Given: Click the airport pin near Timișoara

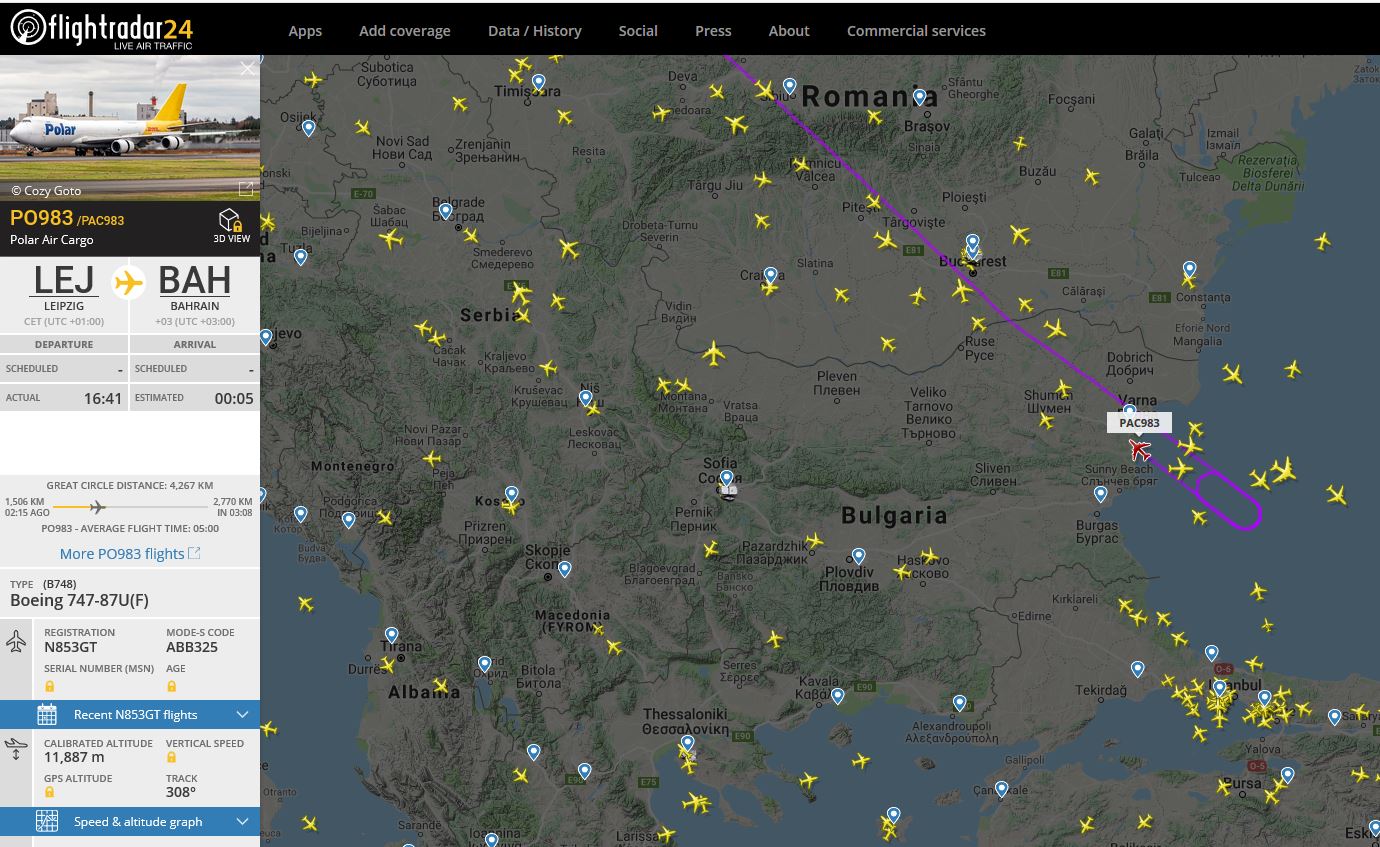Looking at the screenshot, I should point(539,83).
